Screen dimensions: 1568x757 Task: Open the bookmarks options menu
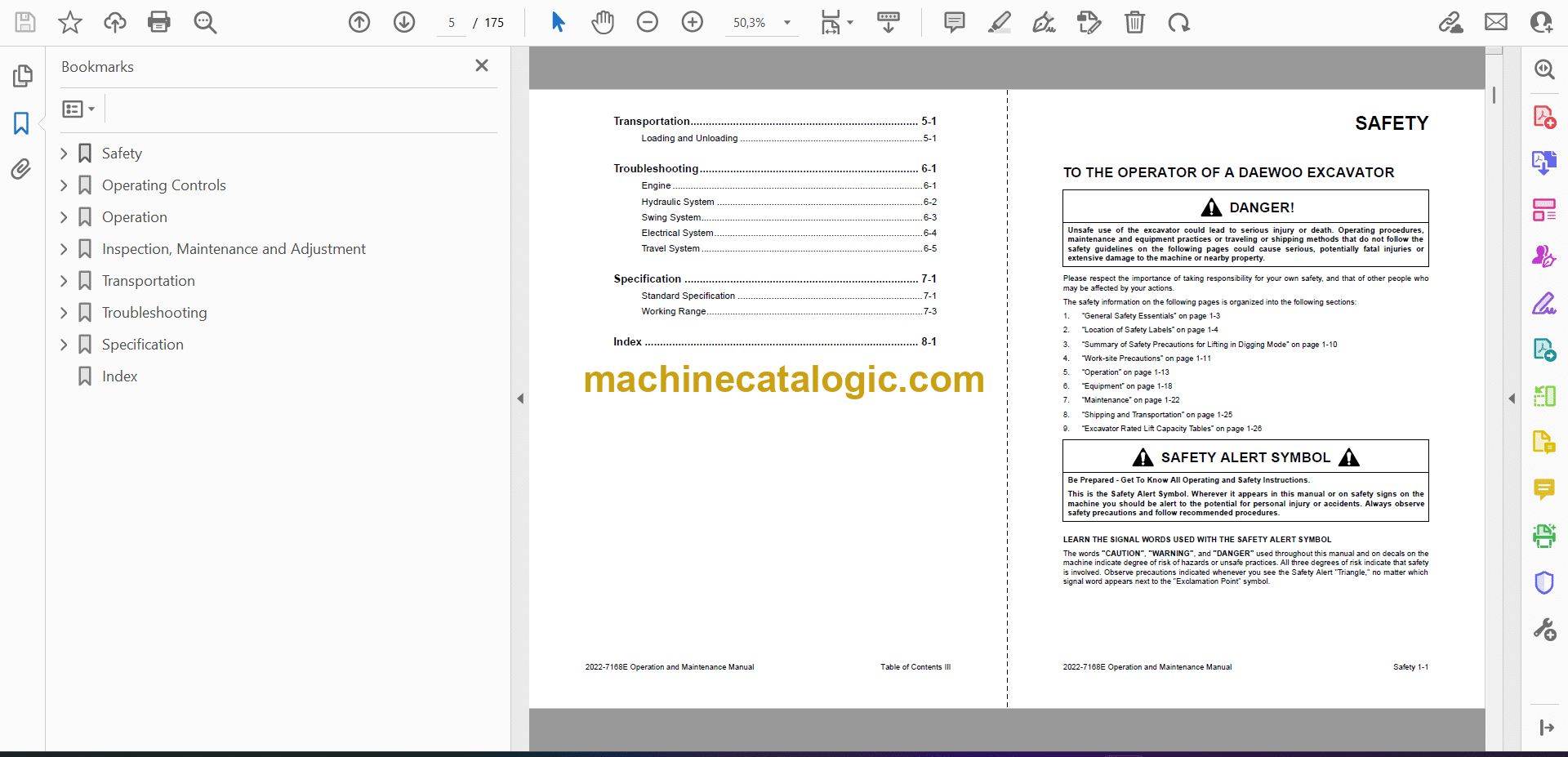click(78, 109)
